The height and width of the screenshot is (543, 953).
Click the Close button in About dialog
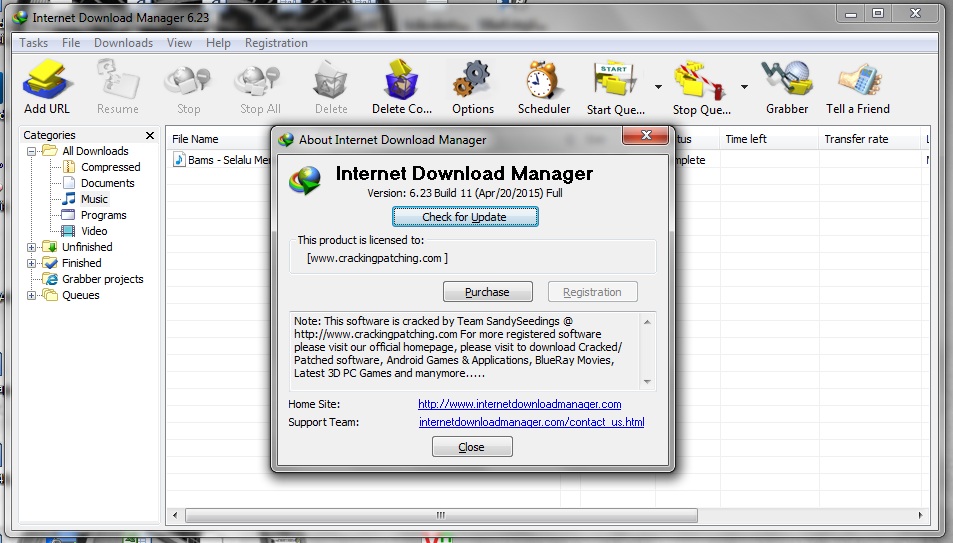[x=472, y=447]
